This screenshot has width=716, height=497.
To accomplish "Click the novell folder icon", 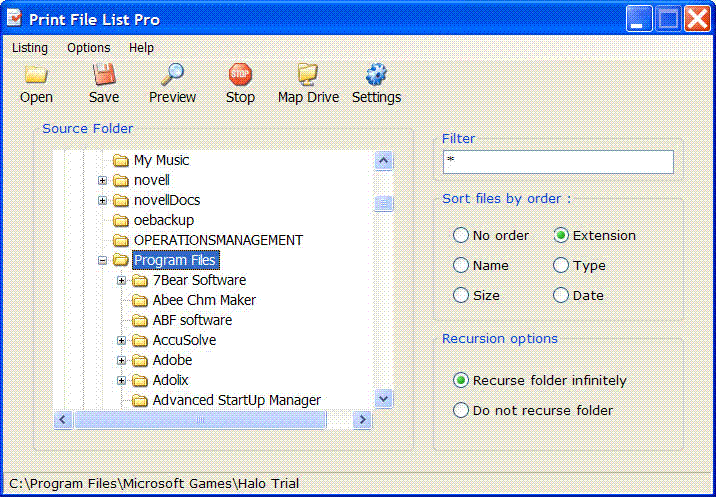I will [x=121, y=180].
